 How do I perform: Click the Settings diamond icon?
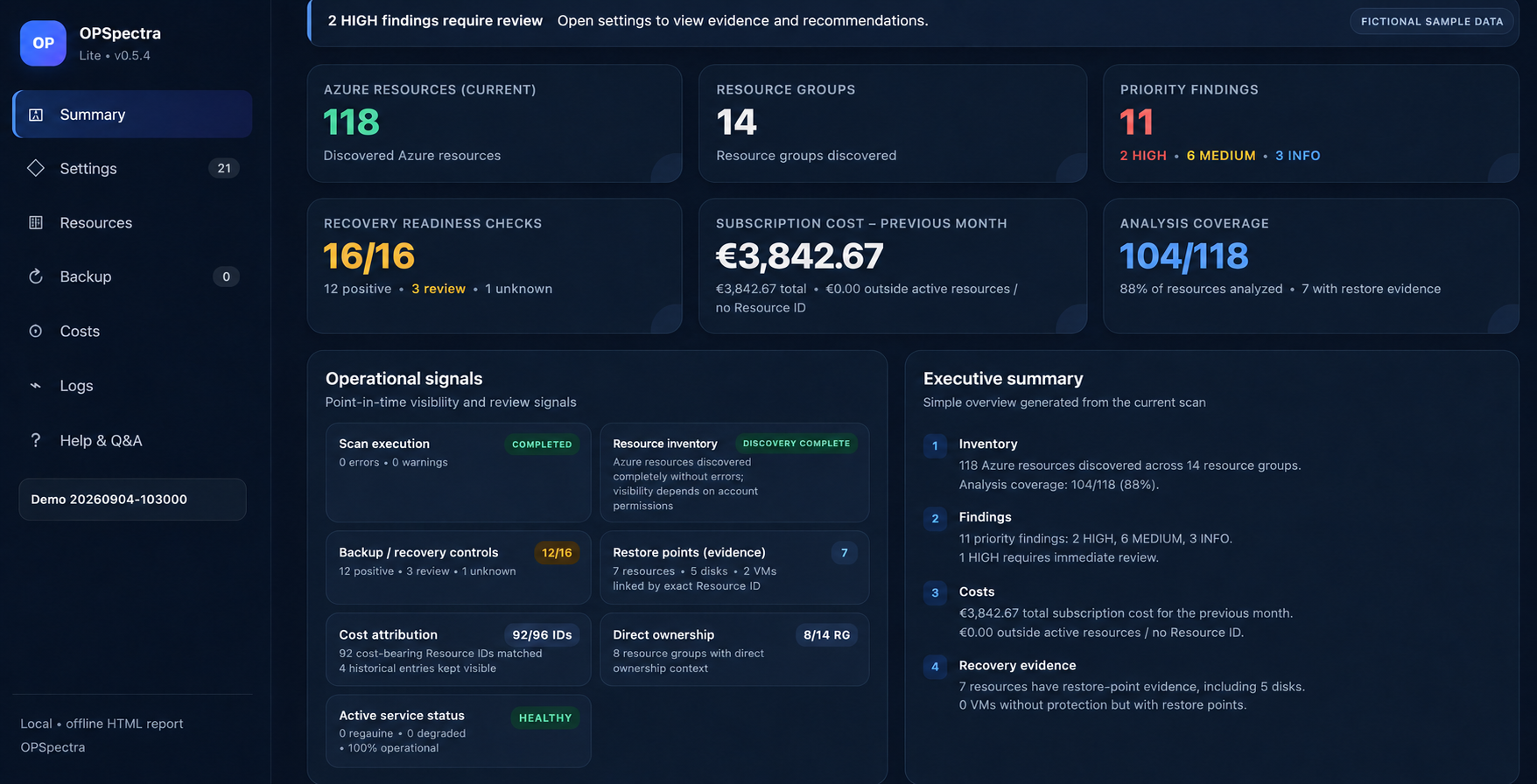[x=36, y=168]
